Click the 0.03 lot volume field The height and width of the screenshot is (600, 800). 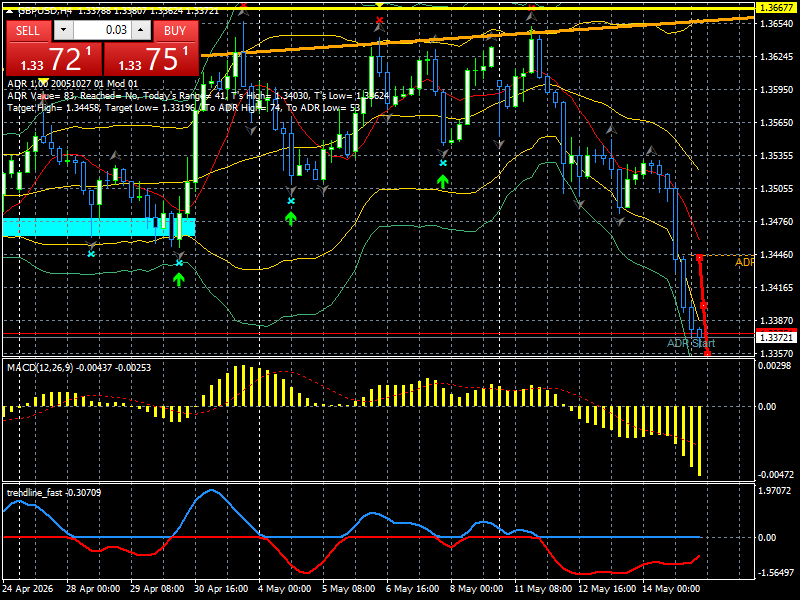click(x=102, y=30)
